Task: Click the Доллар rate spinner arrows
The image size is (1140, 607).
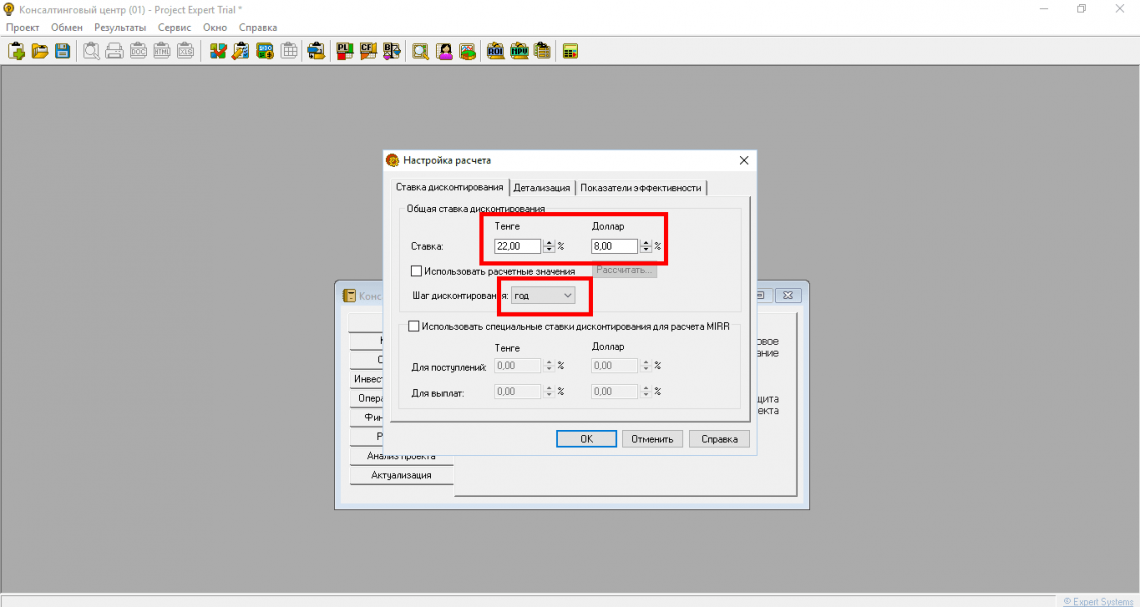Action: (x=646, y=246)
